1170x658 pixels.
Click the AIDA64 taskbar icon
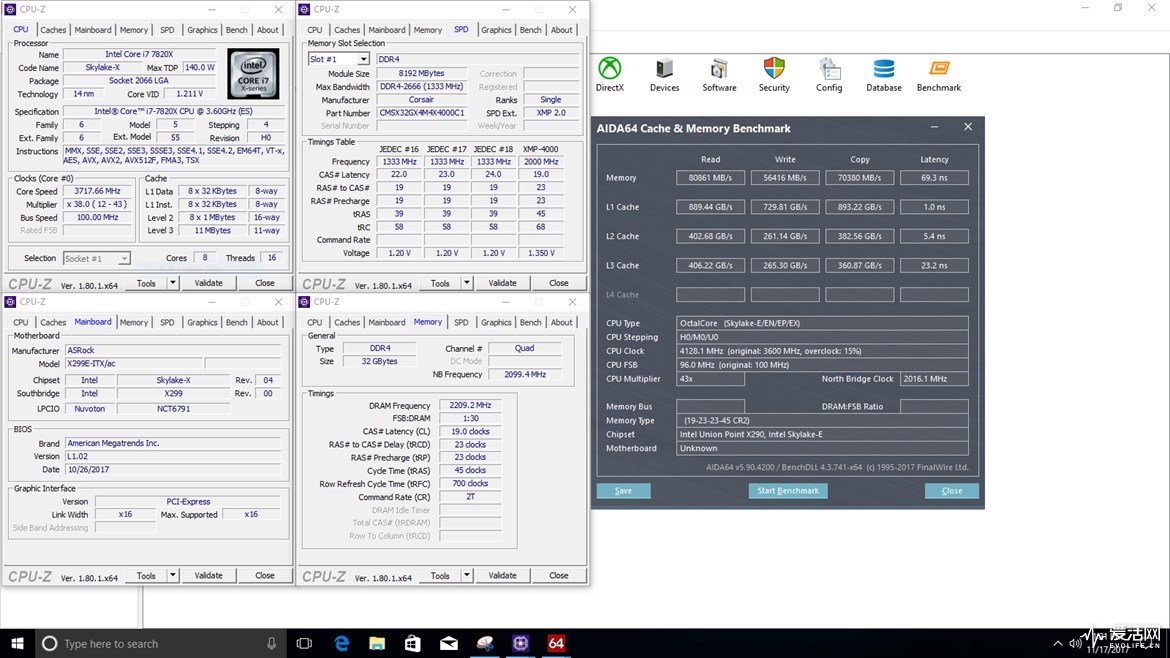(556, 644)
